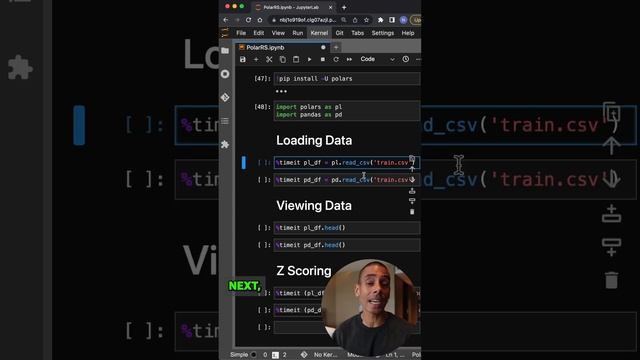Select the timeit pd_df read_csv cell
The image size is (640, 360).
point(347,180)
